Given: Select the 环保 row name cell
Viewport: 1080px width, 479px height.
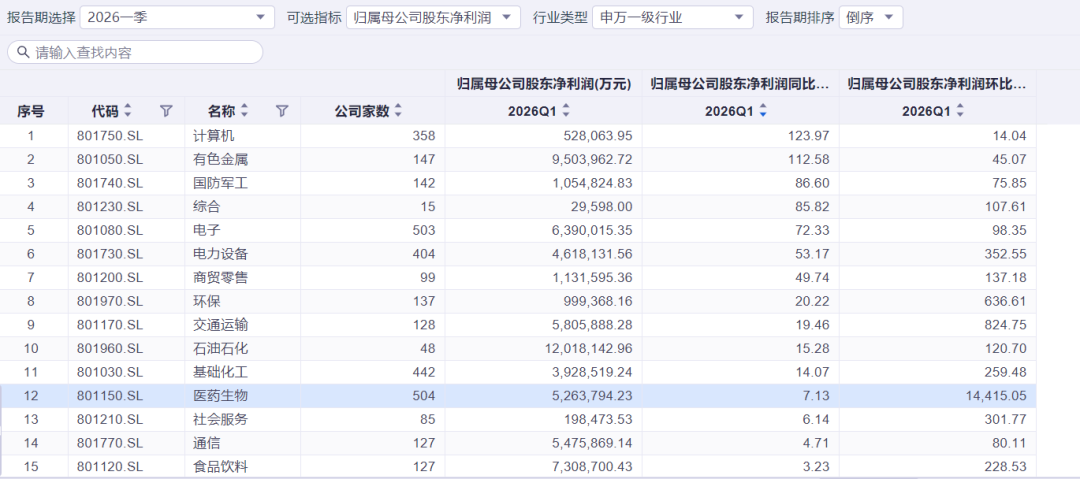Looking at the screenshot, I should tap(242, 302).
